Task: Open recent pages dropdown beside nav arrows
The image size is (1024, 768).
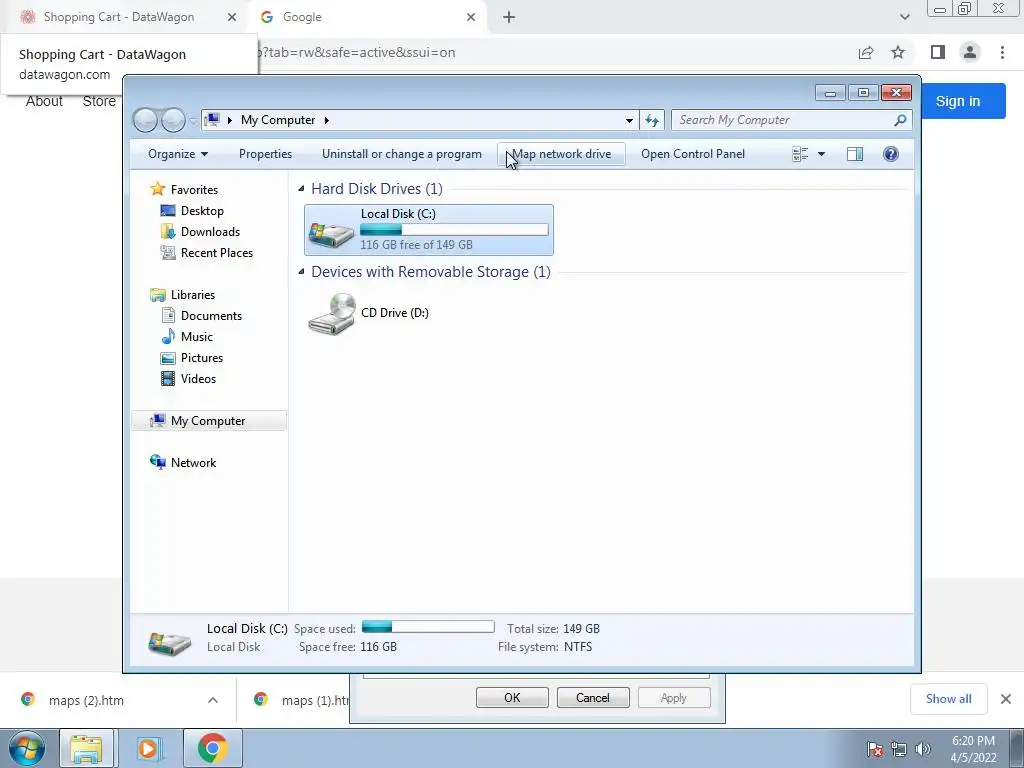Action: point(193,121)
